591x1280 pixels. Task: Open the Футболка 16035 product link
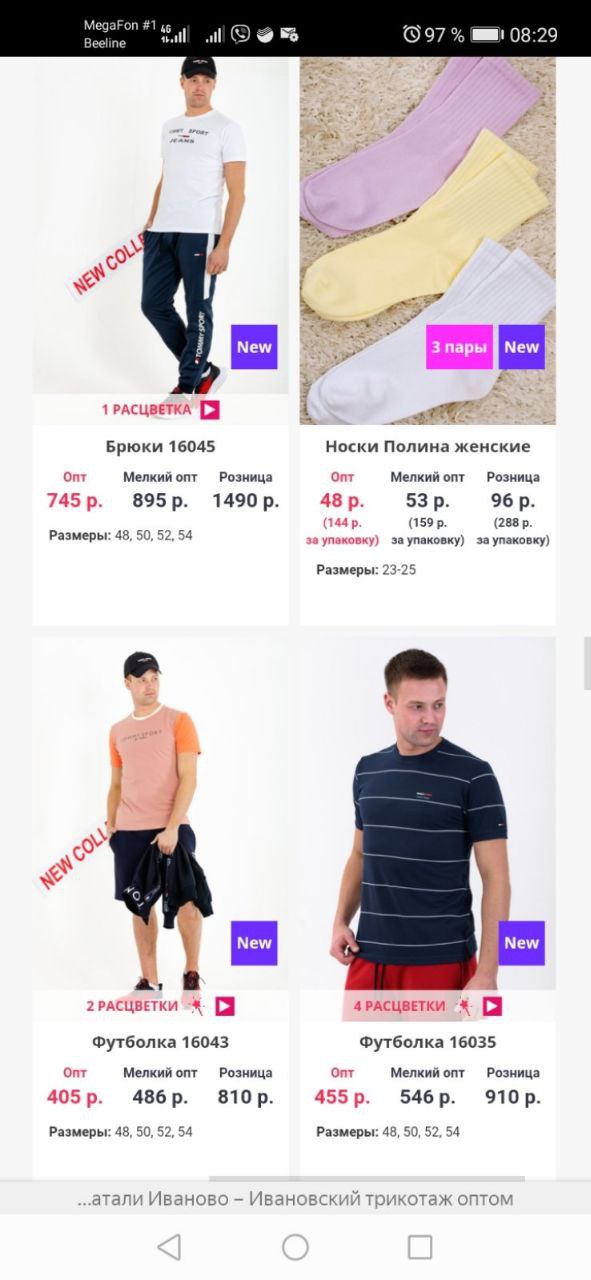pos(428,1042)
